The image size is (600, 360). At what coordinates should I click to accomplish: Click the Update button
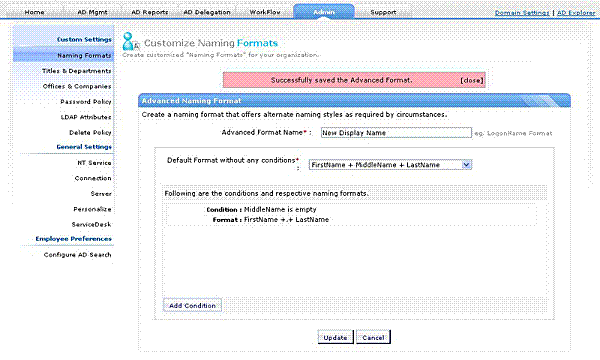pos(335,337)
